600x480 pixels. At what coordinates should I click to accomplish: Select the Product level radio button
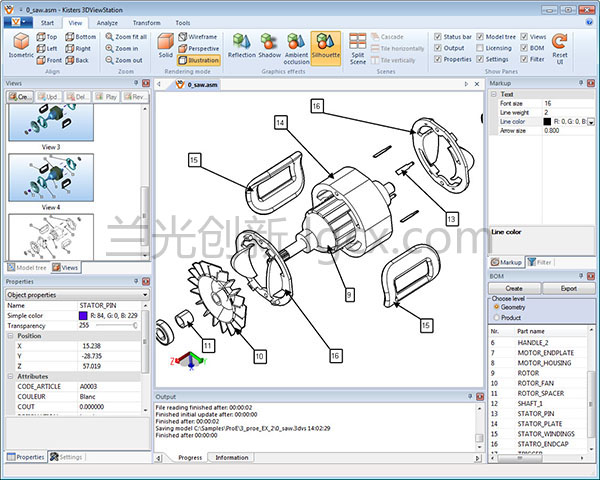(495, 318)
